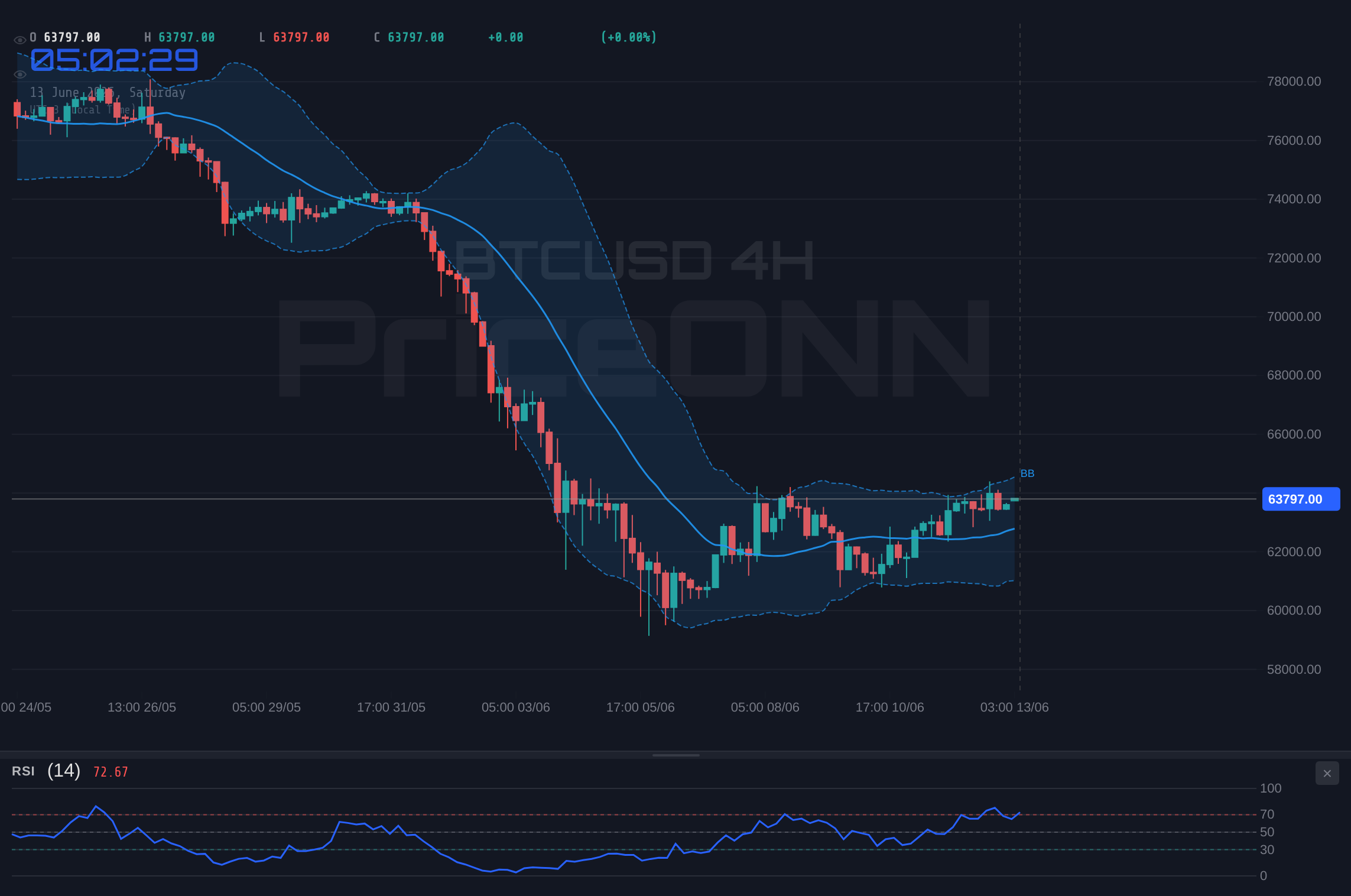Select the L 63797.00 low value

pos(294,37)
